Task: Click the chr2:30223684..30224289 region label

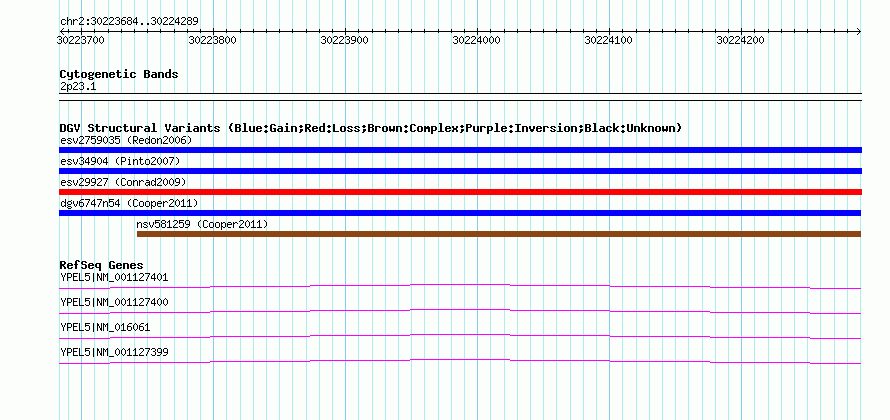Action: (129, 22)
